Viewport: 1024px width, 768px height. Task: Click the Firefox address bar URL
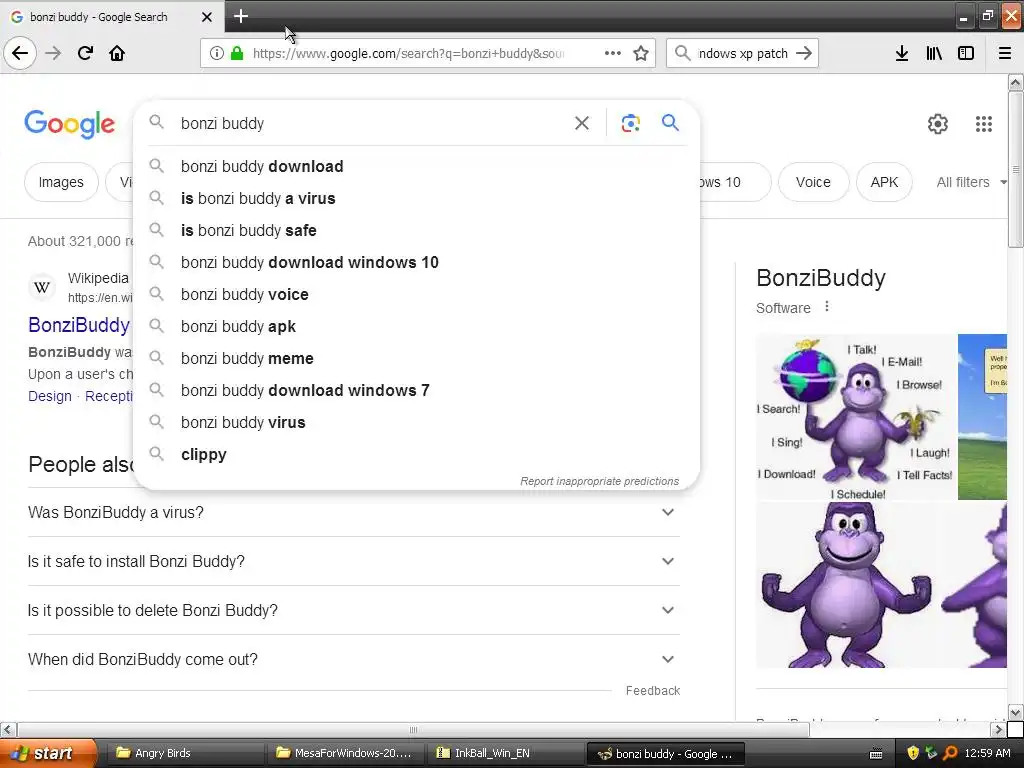408,54
